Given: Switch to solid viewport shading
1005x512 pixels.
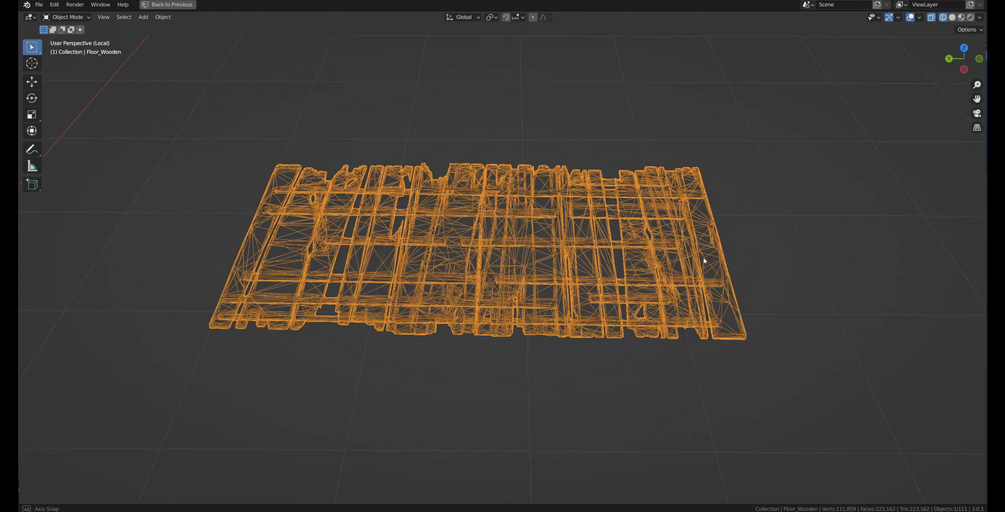Looking at the screenshot, I should click(x=952, y=17).
